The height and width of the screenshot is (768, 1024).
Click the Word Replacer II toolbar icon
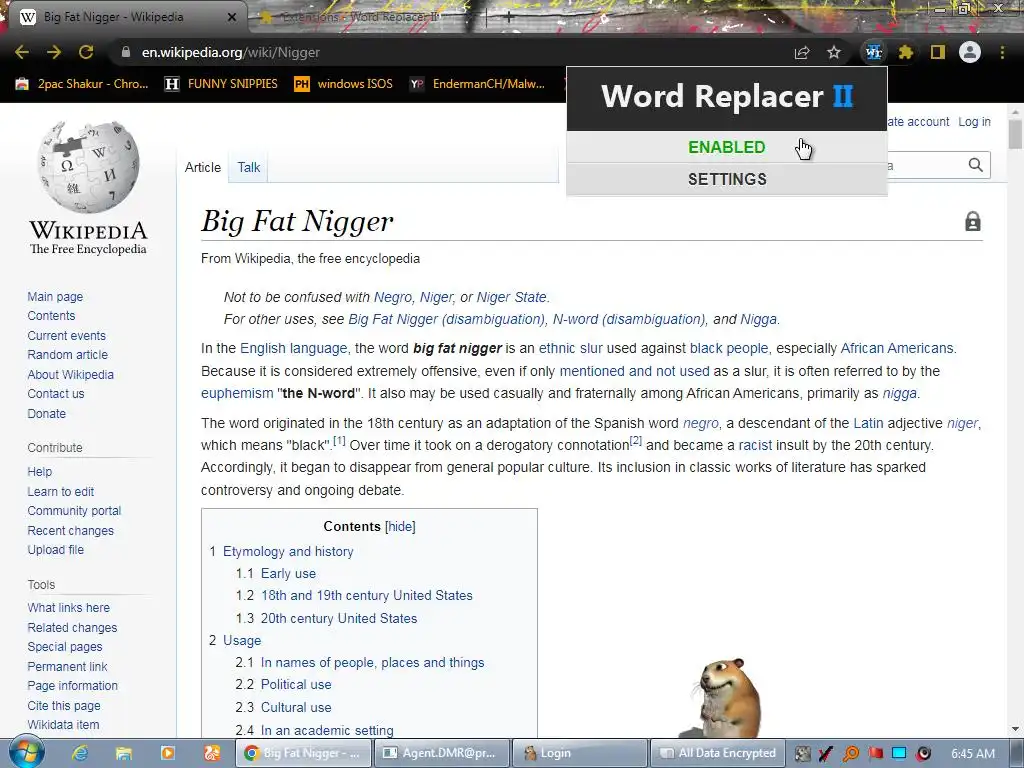pyautogui.click(x=873, y=52)
